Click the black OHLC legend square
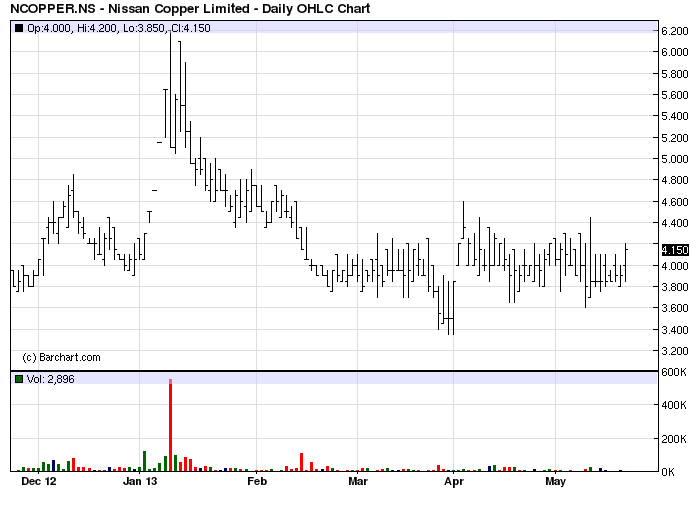The width and height of the screenshot is (700, 512). (x=19, y=28)
